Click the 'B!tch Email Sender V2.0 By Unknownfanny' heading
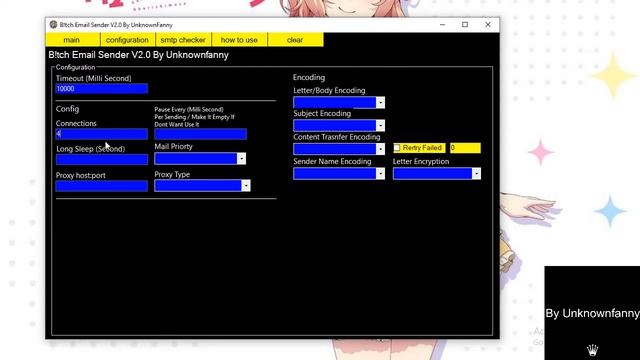640x360 pixels. 138,55
